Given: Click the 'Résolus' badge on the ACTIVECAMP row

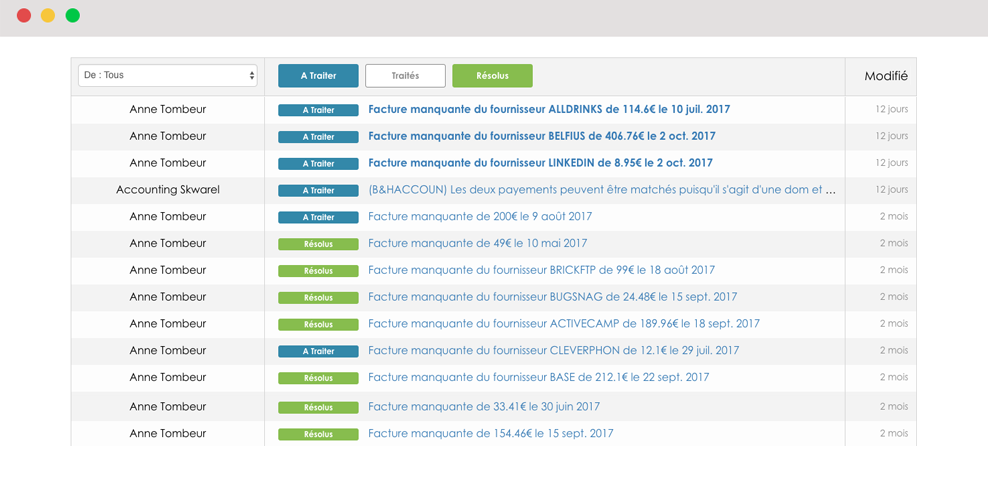Looking at the screenshot, I should [x=318, y=325].
